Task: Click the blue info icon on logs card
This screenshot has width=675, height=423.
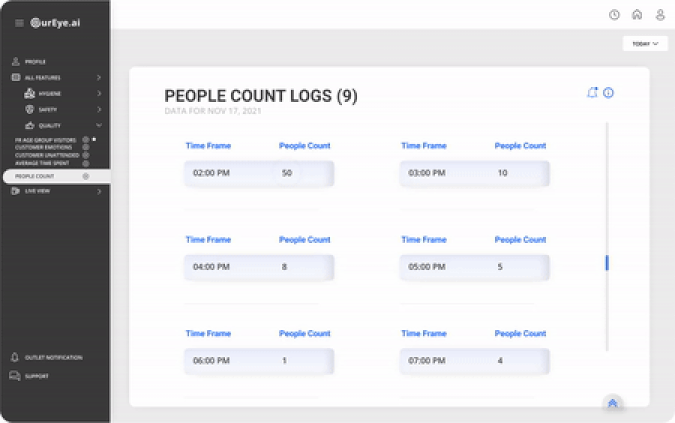Action: click(x=608, y=93)
